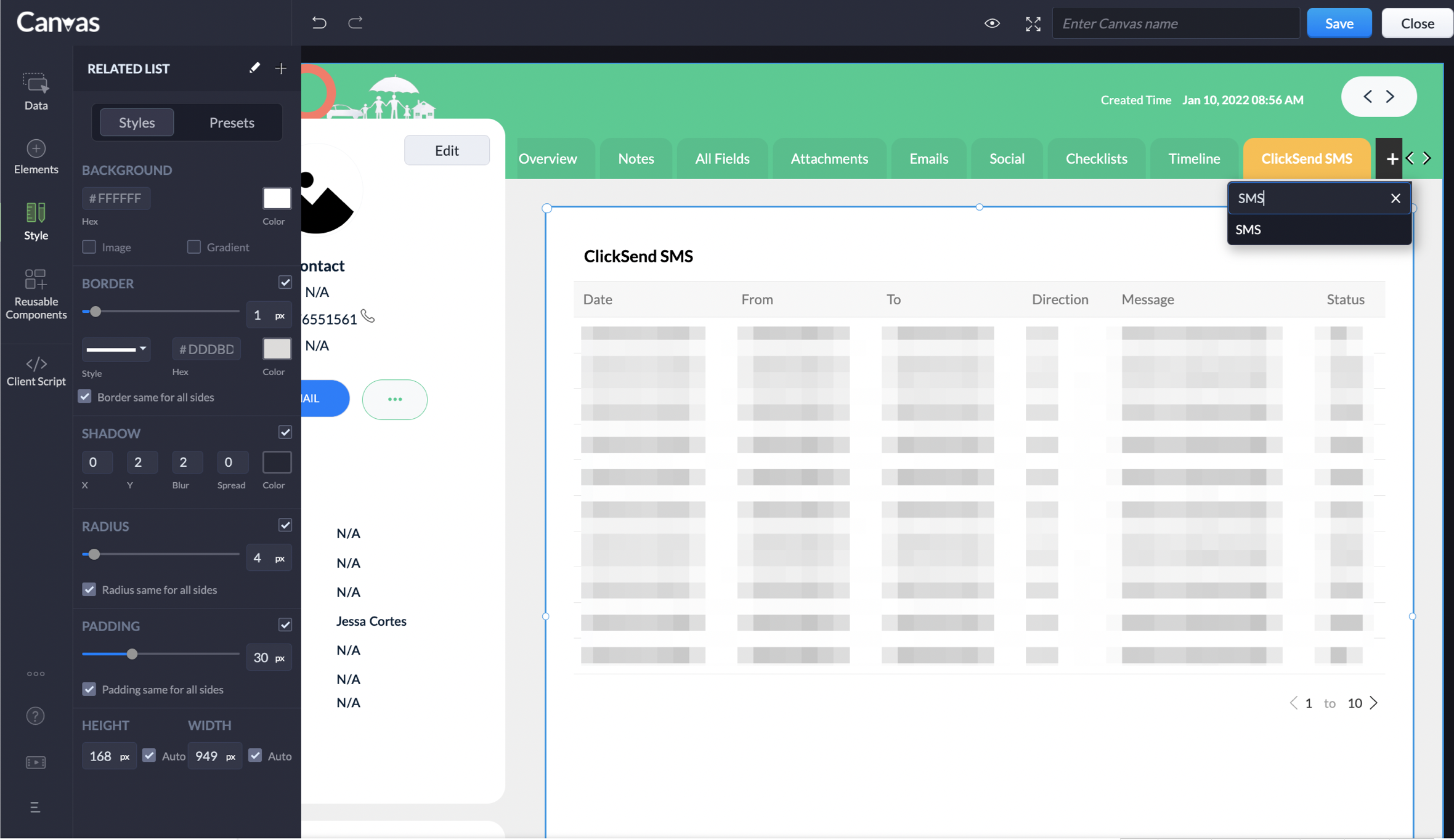
Task: Enable Image background checkbox
Action: click(89, 247)
